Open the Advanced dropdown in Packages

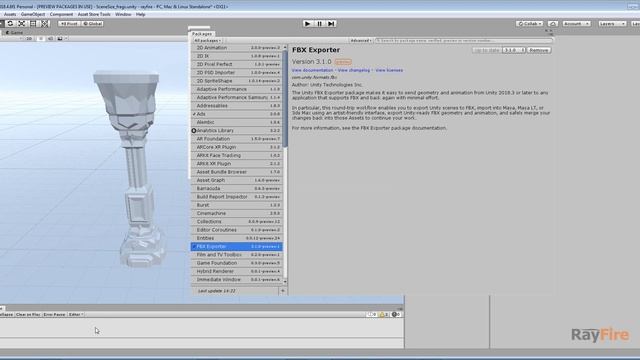pyautogui.click(x=361, y=40)
